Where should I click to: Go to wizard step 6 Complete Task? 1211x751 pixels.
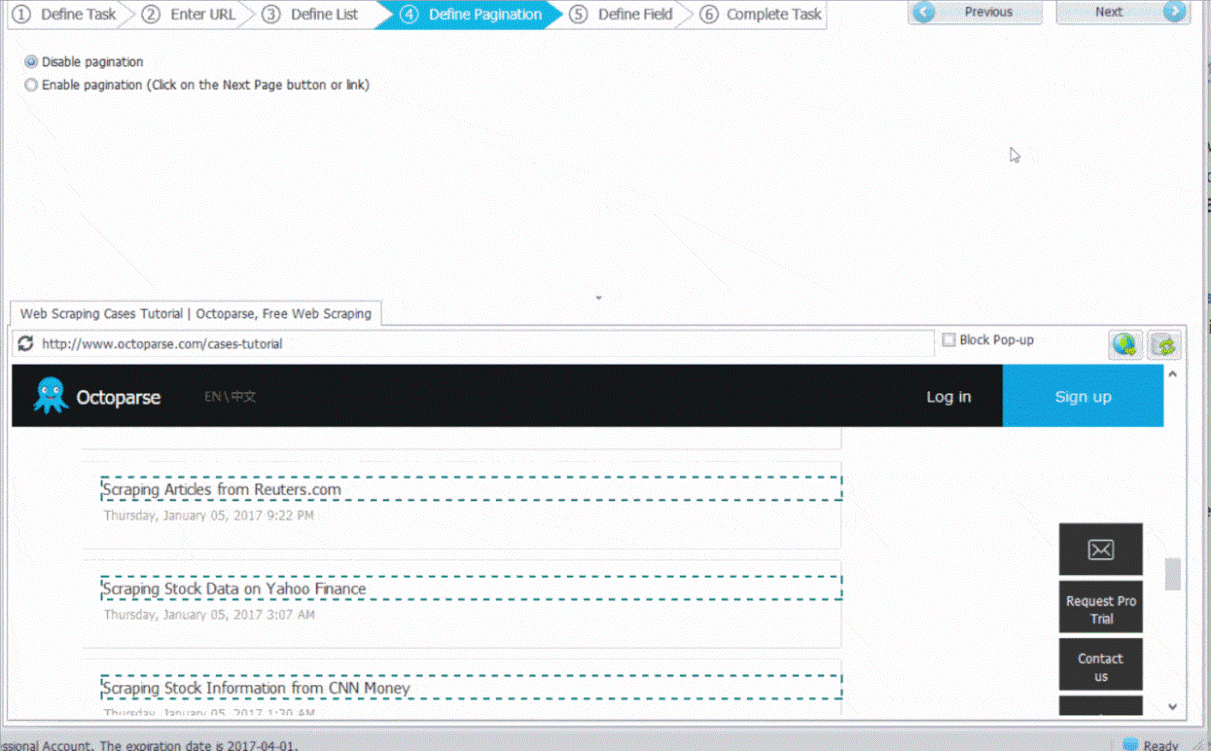762,14
